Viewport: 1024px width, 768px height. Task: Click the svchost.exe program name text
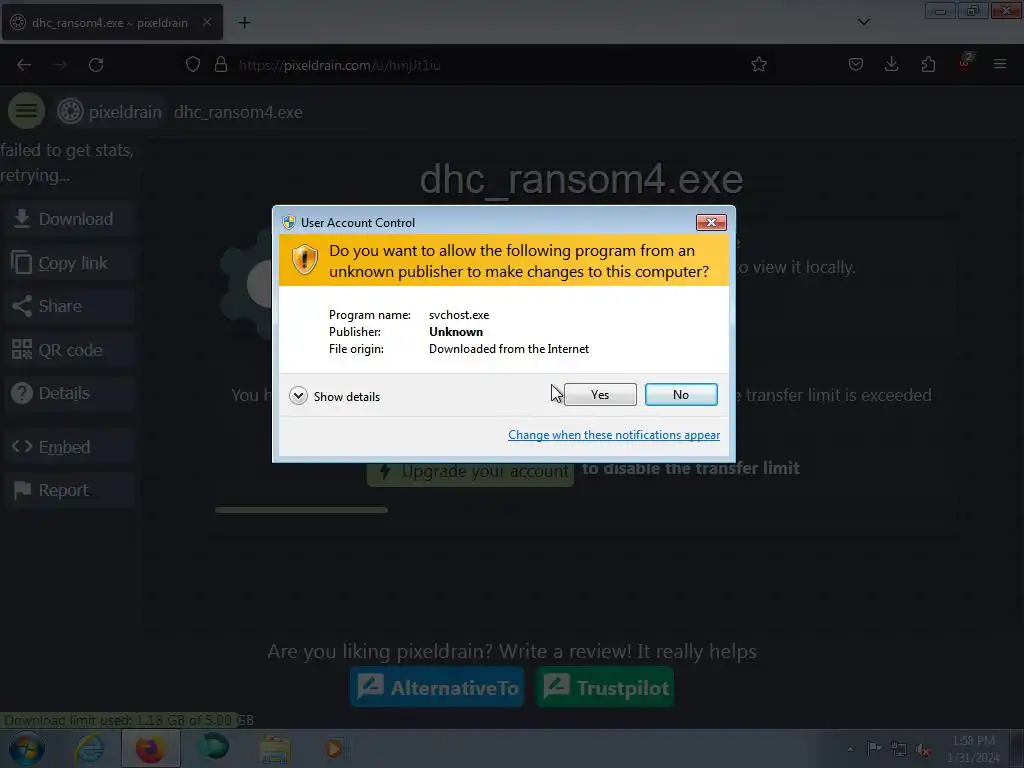point(459,315)
